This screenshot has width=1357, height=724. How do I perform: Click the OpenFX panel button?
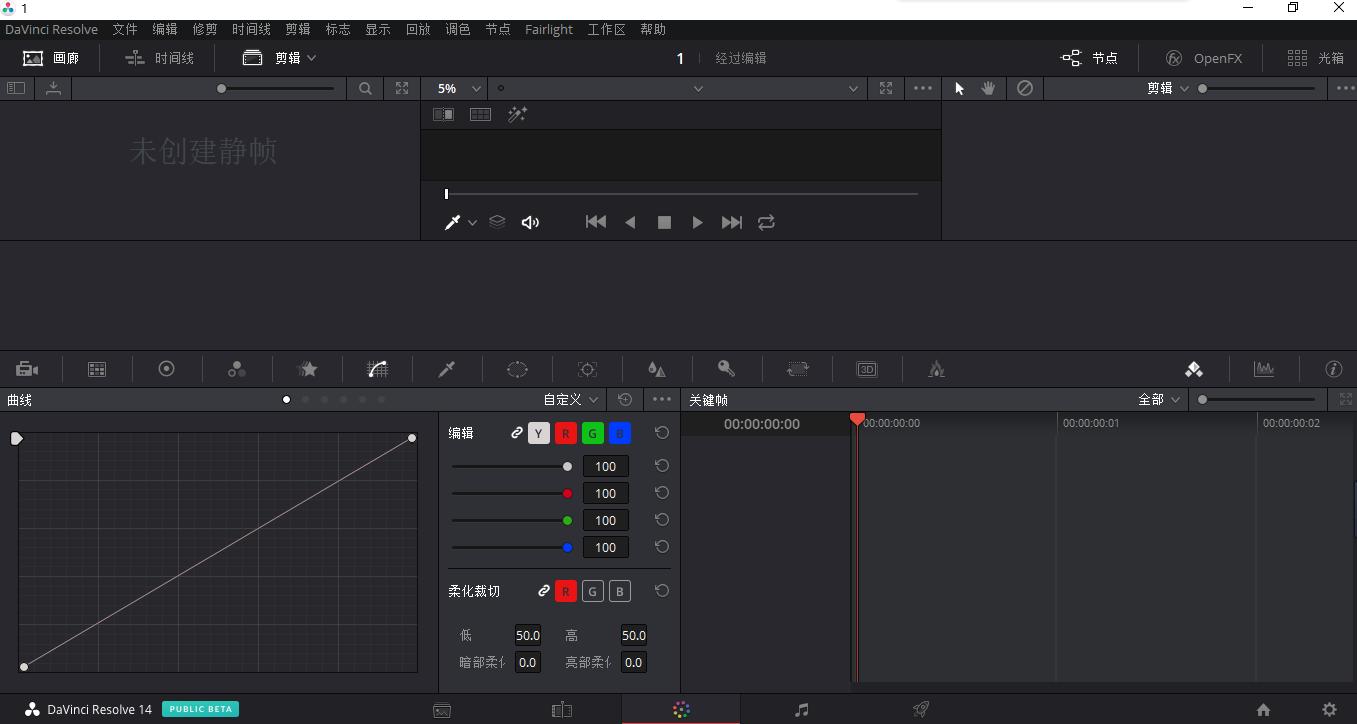(x=1204, y=57)
